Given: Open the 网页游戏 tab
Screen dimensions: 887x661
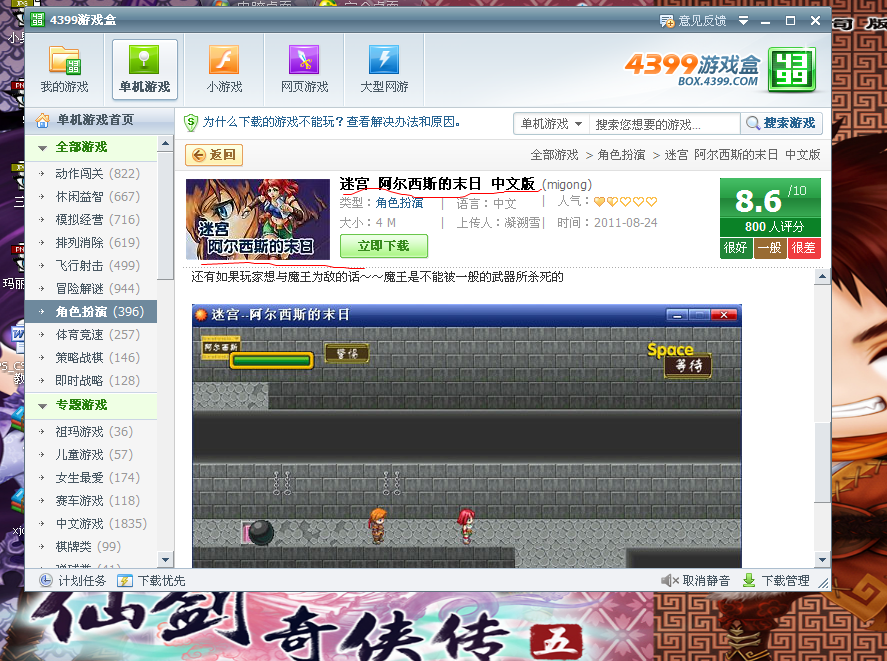Looking at the screenshot, I should click(304, 70).
